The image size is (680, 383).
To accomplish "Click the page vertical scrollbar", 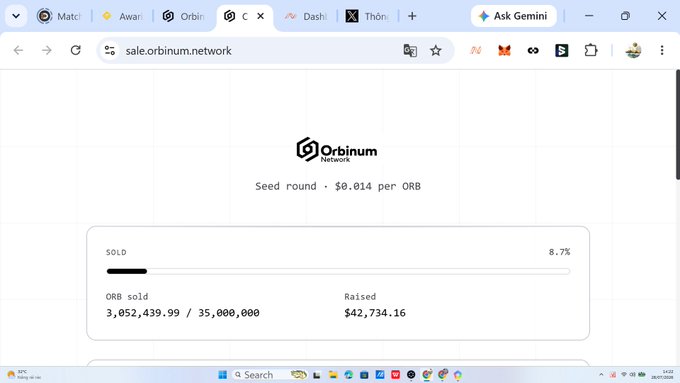I will [677, 124].
